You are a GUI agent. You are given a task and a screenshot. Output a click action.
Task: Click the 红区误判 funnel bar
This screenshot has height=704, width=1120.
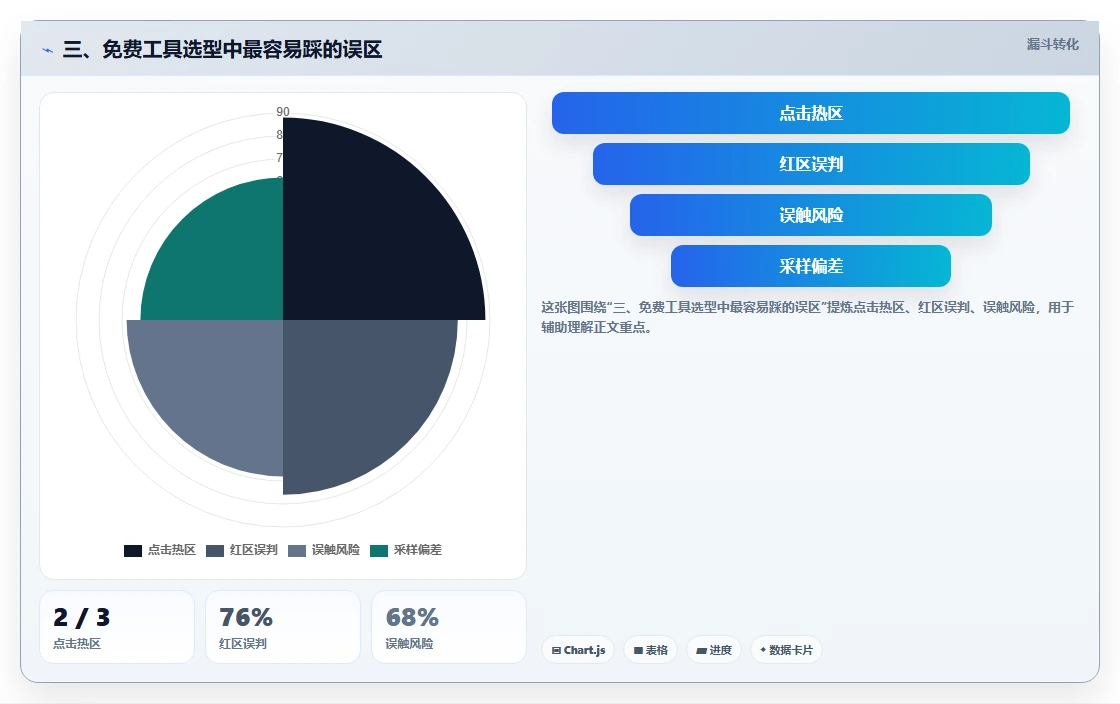coord(811,164)
